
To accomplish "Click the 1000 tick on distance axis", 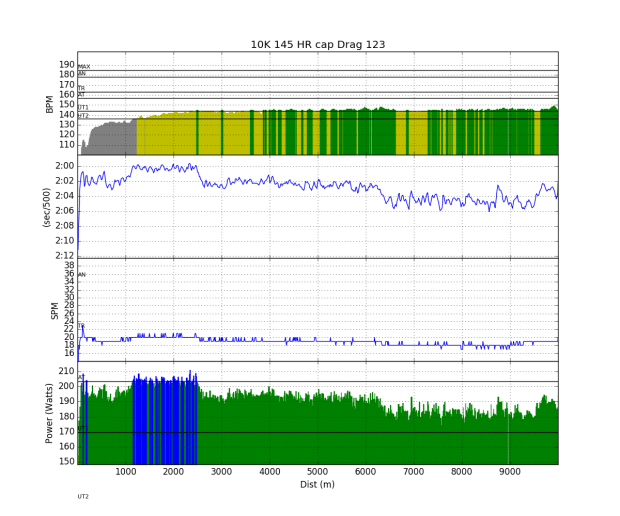I will 125,472.
